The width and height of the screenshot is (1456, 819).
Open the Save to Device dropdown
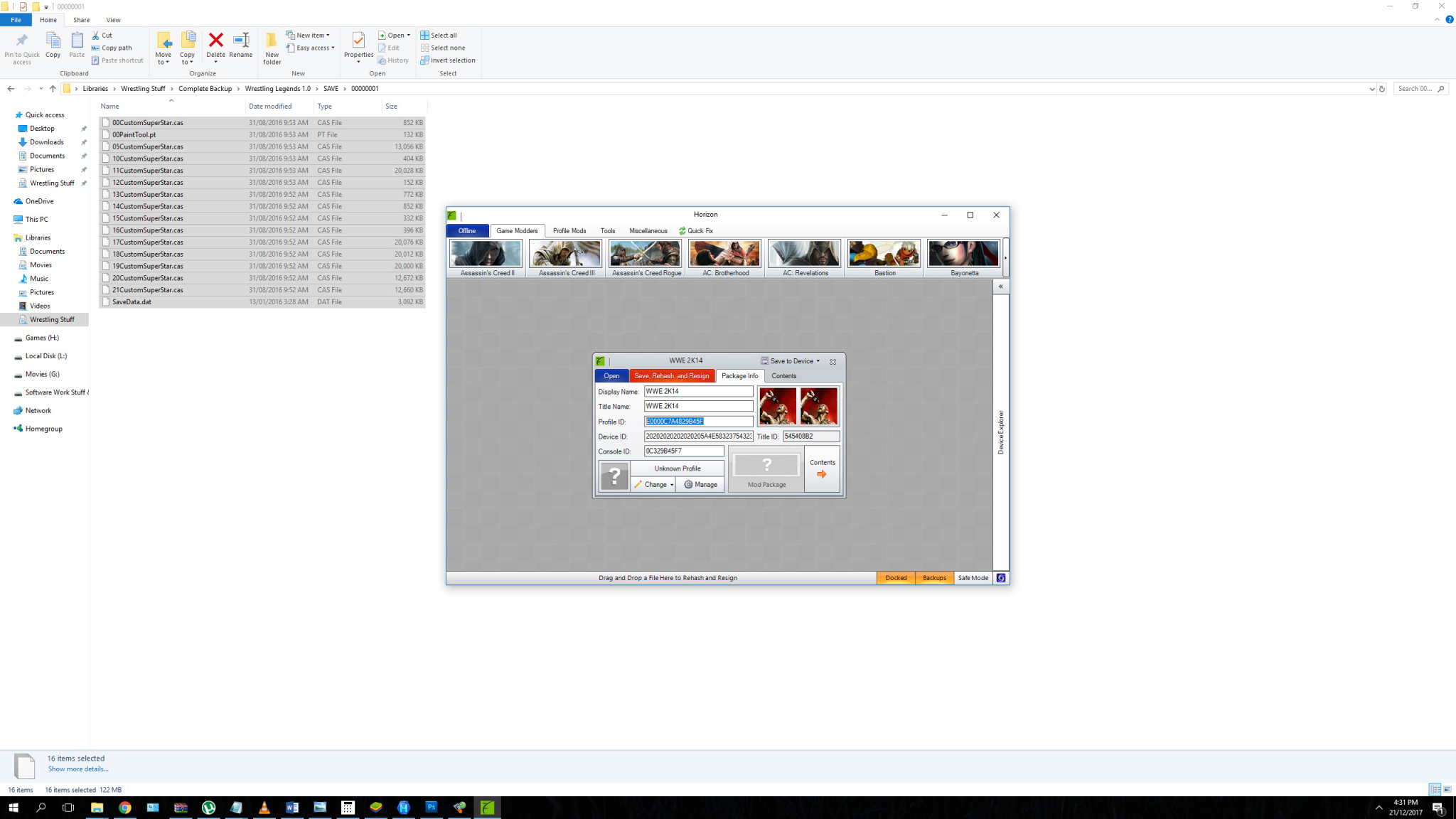791,361
